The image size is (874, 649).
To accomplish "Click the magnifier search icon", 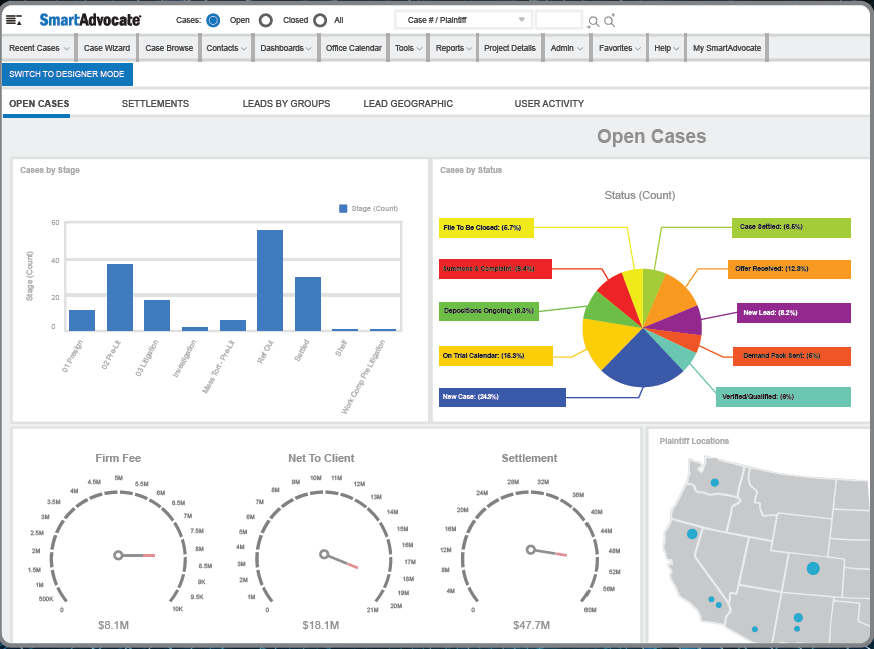I will coord(593,21).
